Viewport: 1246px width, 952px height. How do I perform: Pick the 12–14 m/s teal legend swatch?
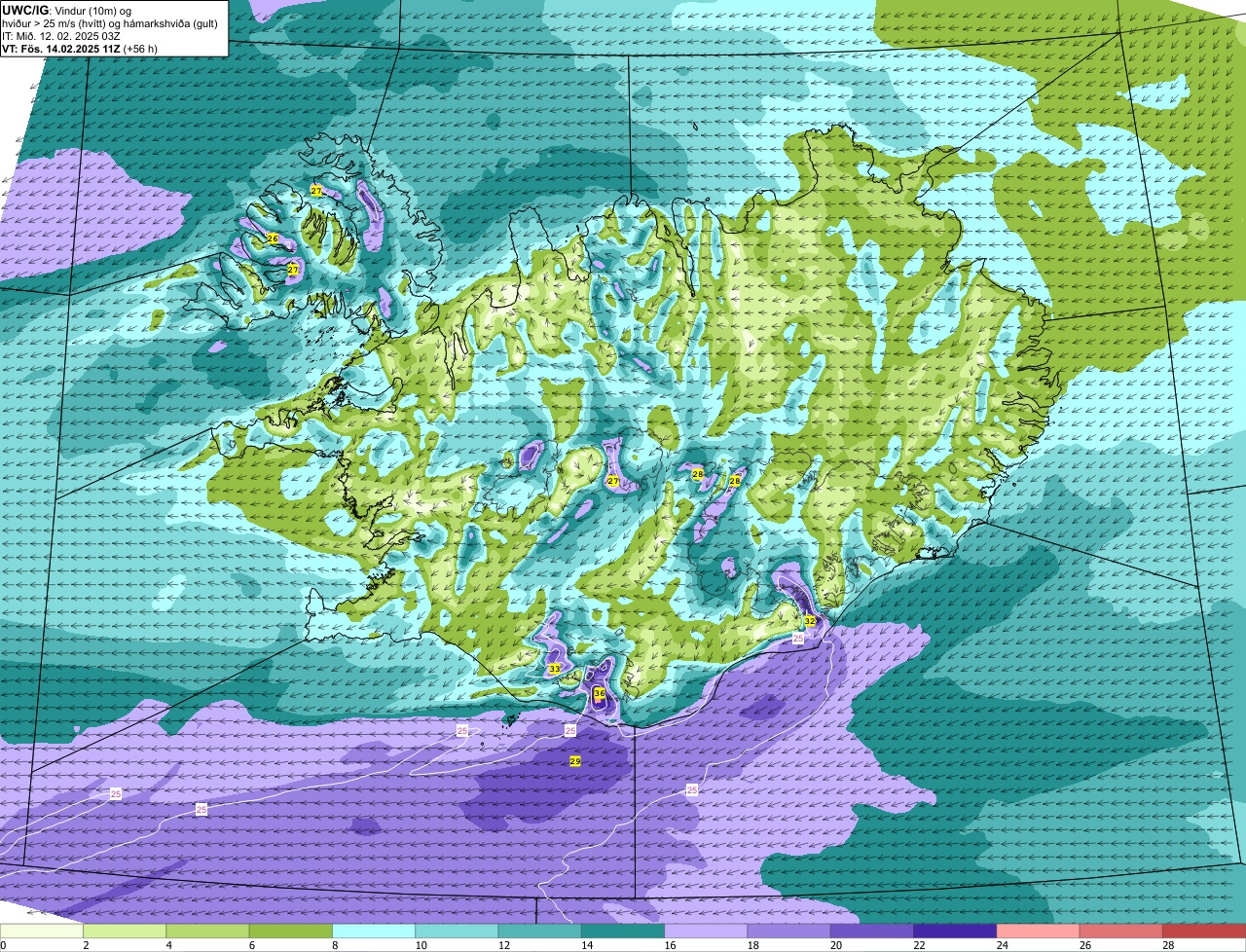click(540, 932)
